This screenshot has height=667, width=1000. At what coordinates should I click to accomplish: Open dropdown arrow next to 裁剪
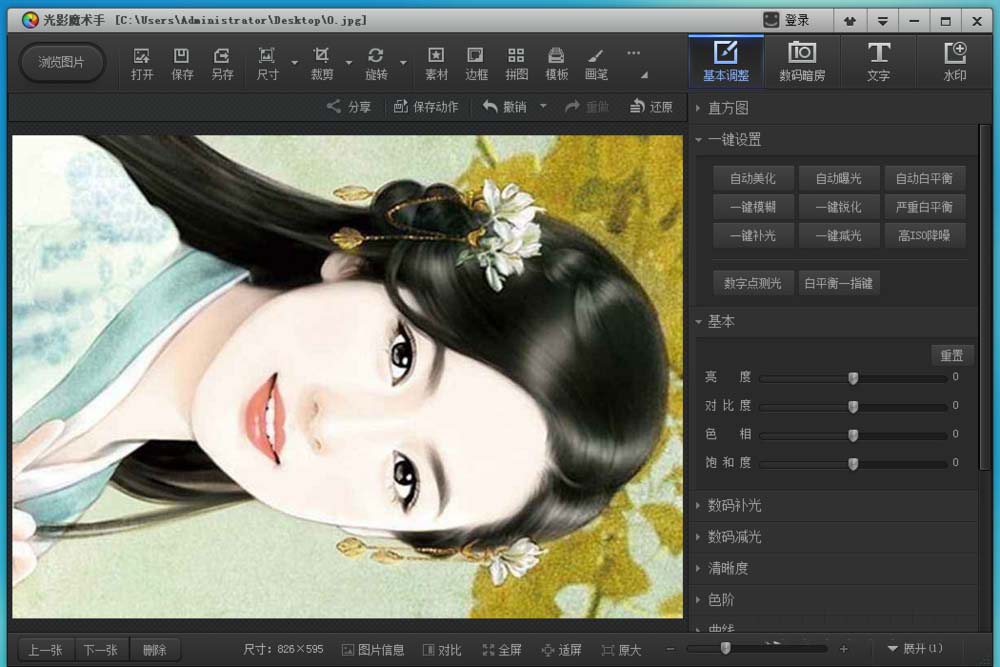tap(349, 62)
